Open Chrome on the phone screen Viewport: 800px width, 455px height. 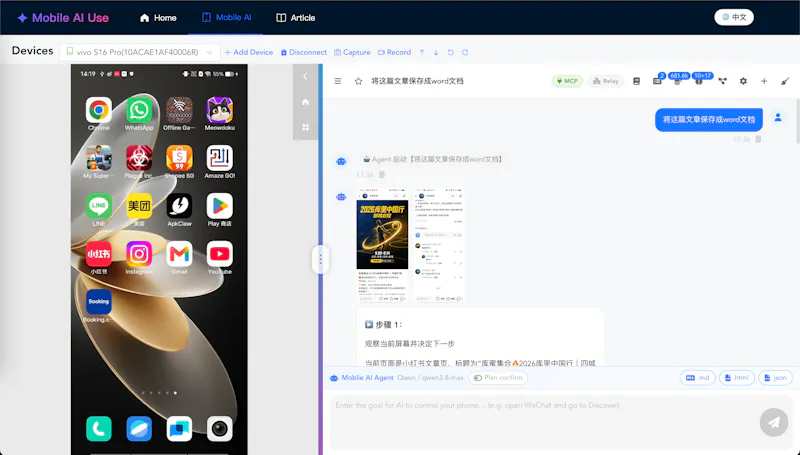point(98,110)
